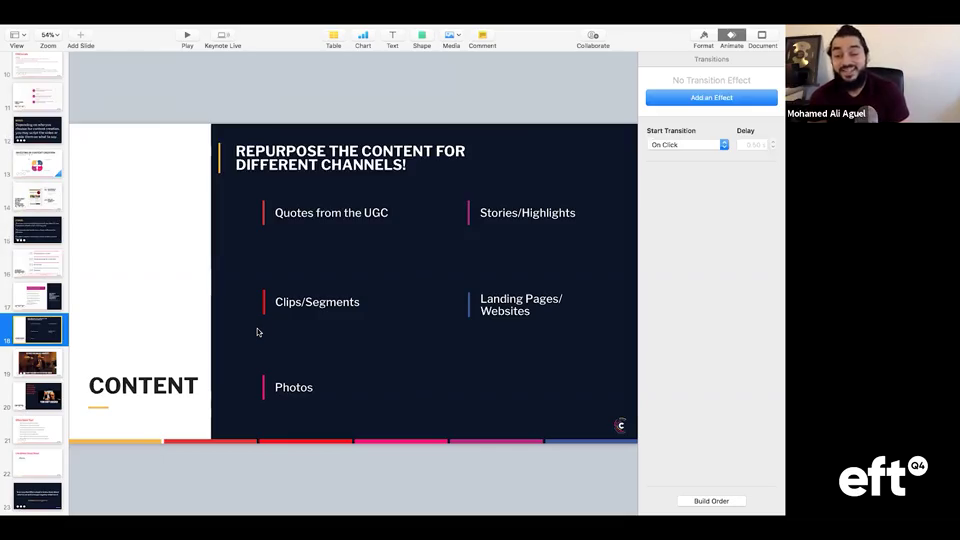Expand the Start Transition On Click dropdown
This screenshot has width=960, height=540.
point(689,145)
